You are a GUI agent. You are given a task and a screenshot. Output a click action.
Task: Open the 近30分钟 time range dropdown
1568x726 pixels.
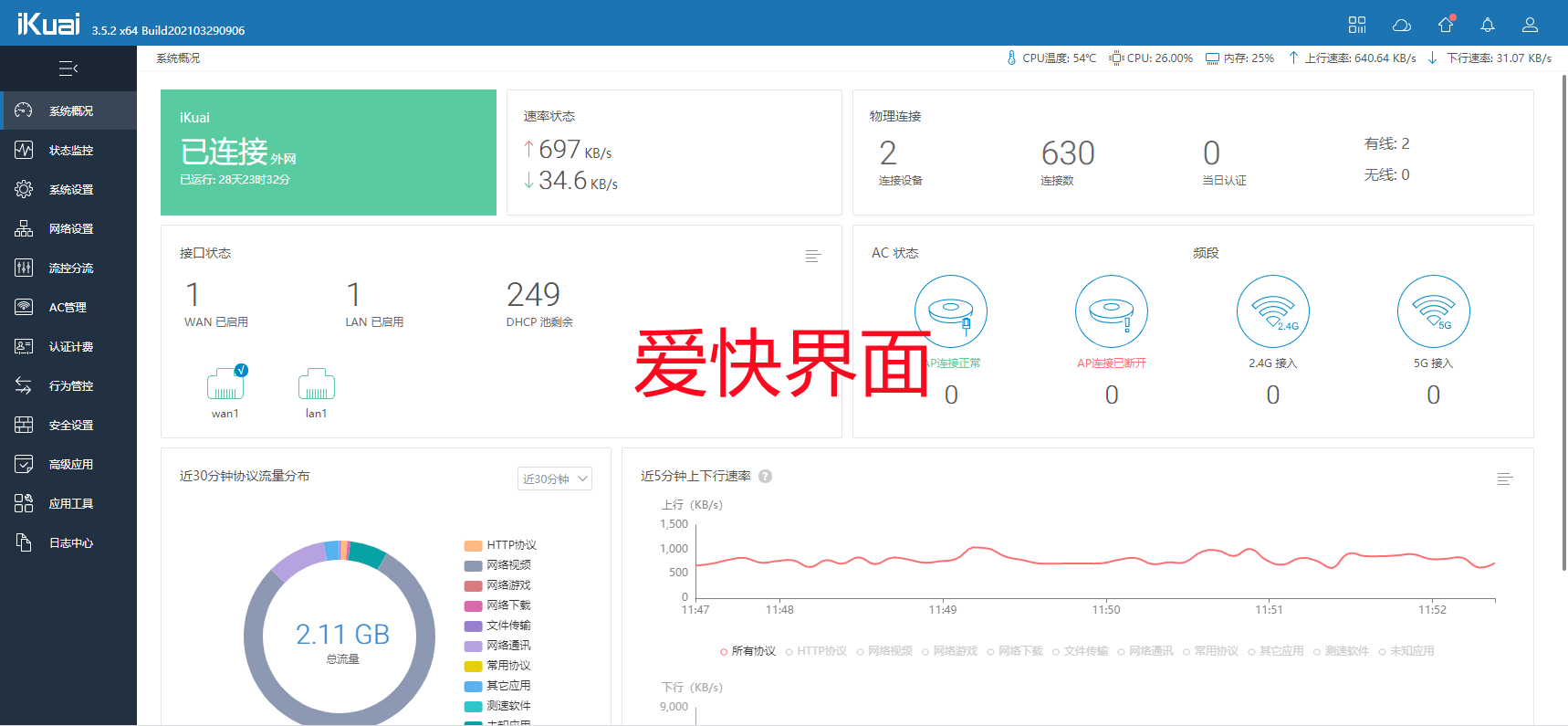555,479
